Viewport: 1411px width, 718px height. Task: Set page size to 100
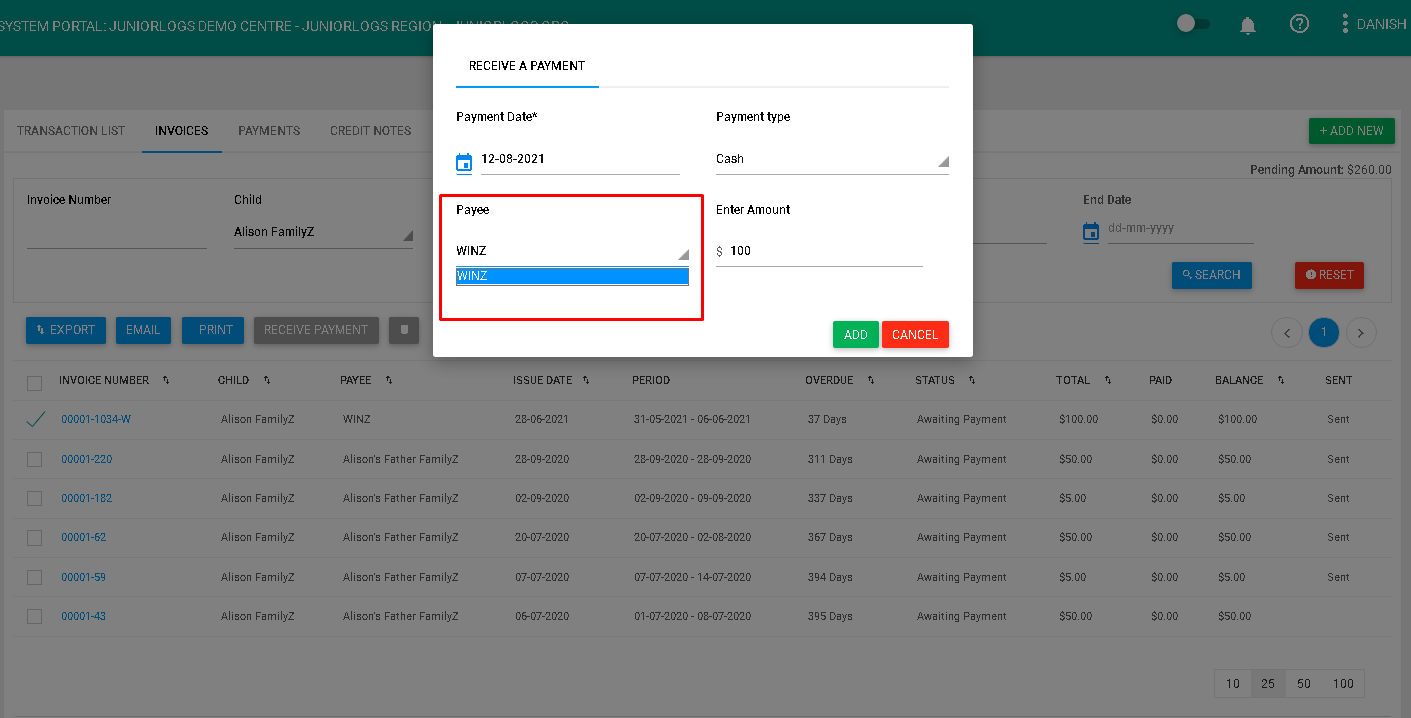1343,684
